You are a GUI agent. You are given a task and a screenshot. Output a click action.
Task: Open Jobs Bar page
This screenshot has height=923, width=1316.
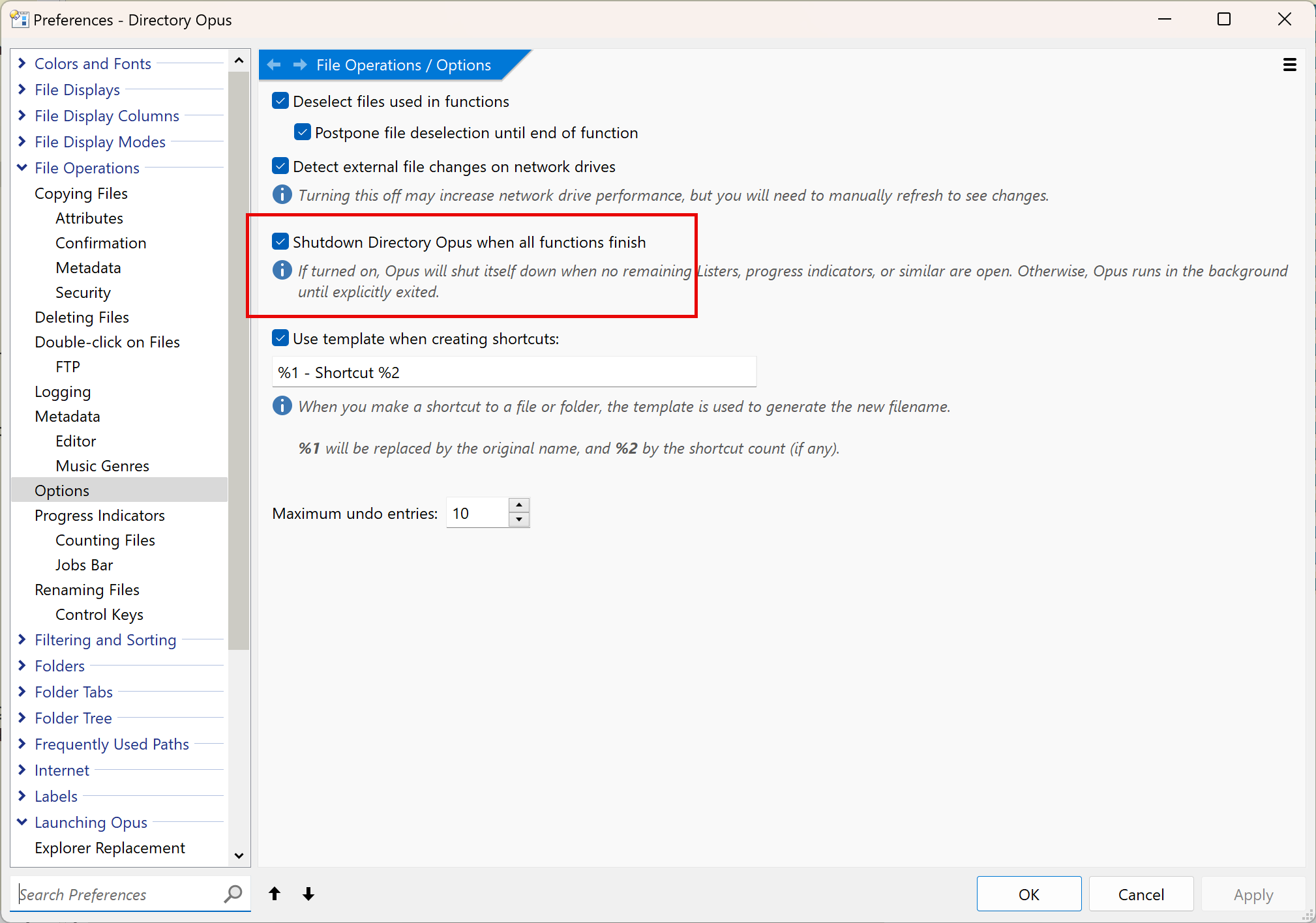pyautogui.click(x=84, y=565)
